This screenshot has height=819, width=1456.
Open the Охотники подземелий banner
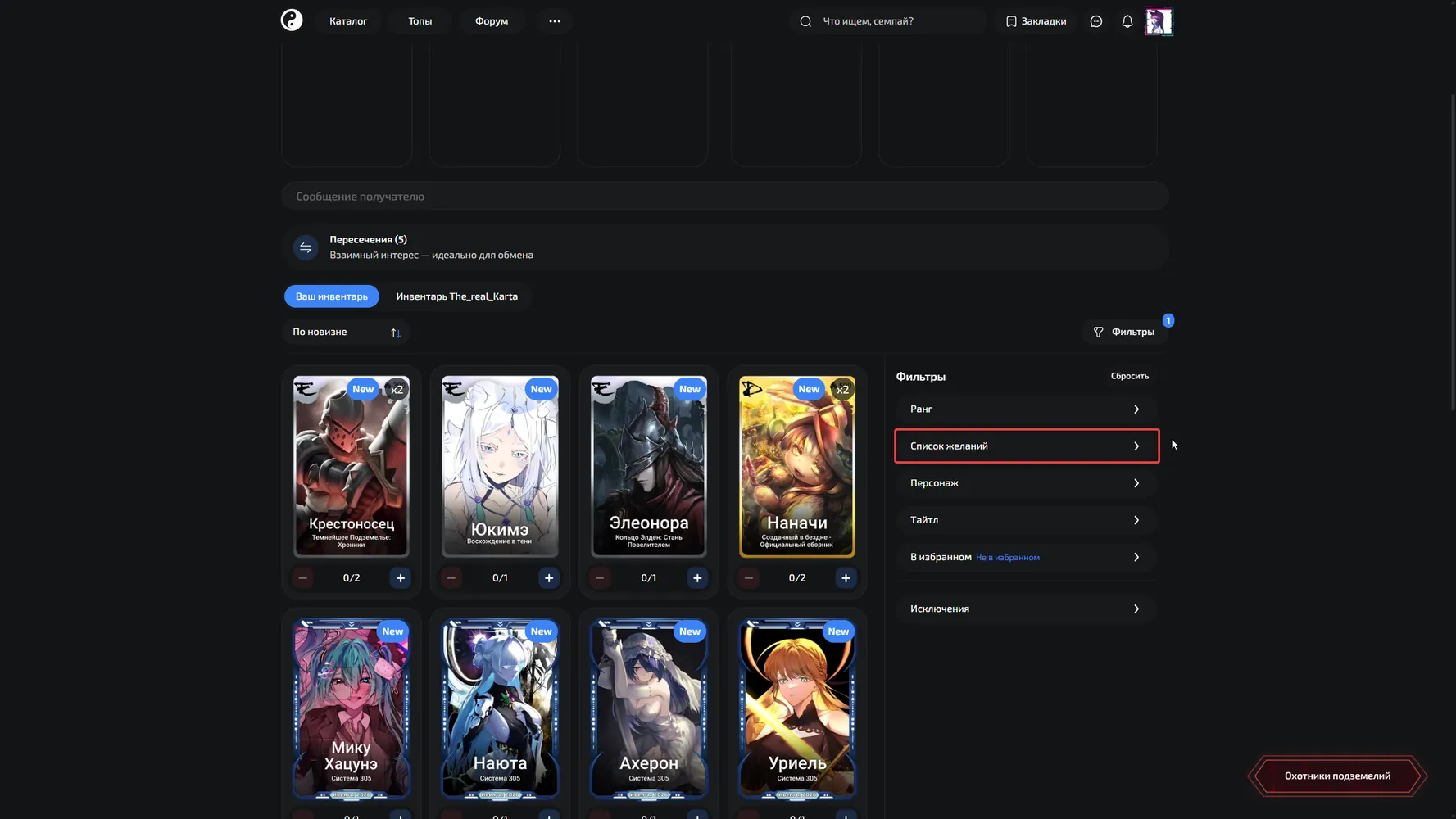coord(1337,776)
